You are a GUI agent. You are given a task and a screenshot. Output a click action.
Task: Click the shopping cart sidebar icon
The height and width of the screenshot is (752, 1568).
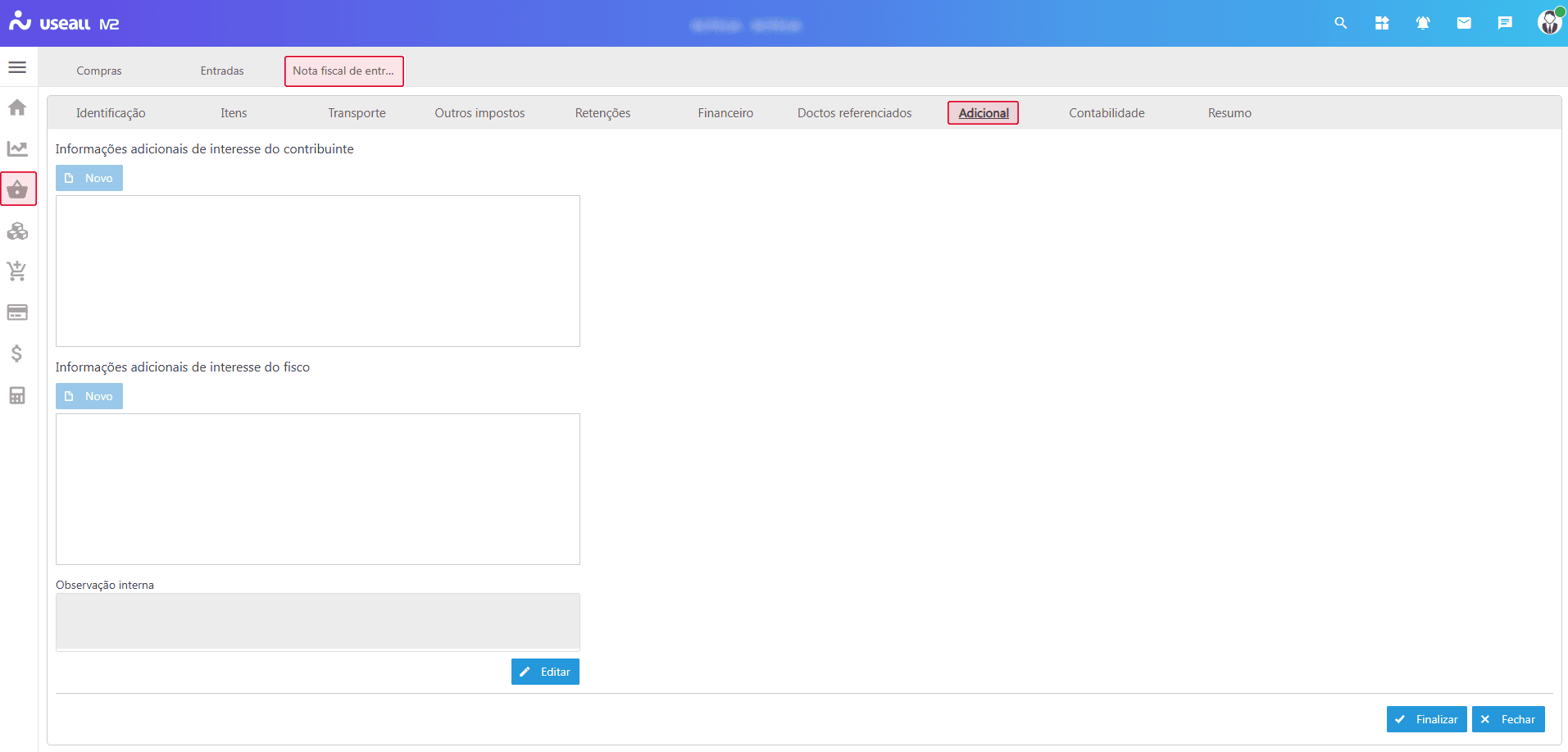click(x=17, y=271)
